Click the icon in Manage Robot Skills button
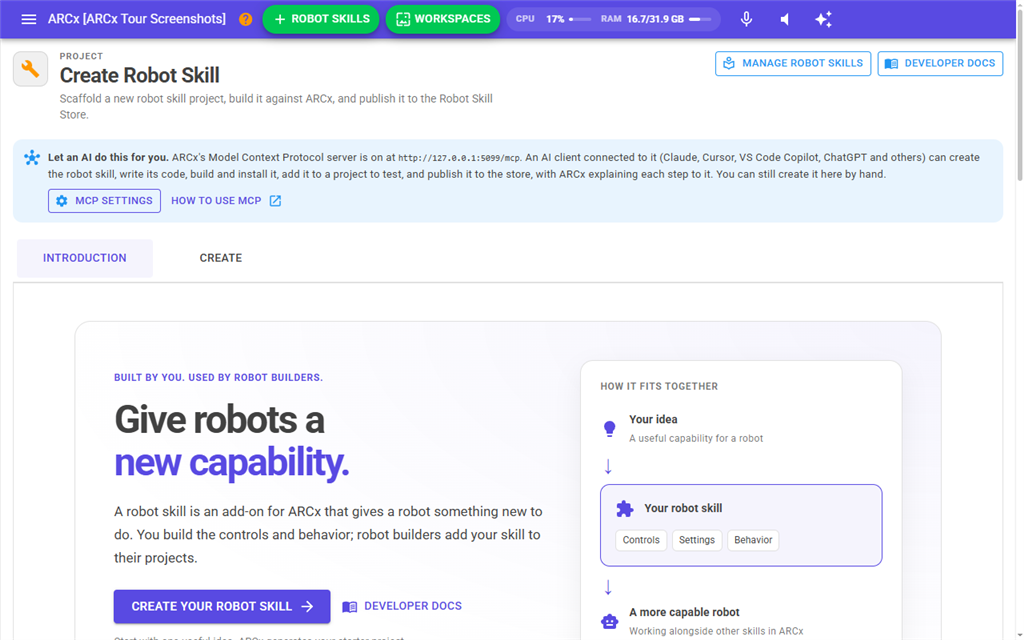This screenshot has width=1024, height=640. [x=729, y=63]
